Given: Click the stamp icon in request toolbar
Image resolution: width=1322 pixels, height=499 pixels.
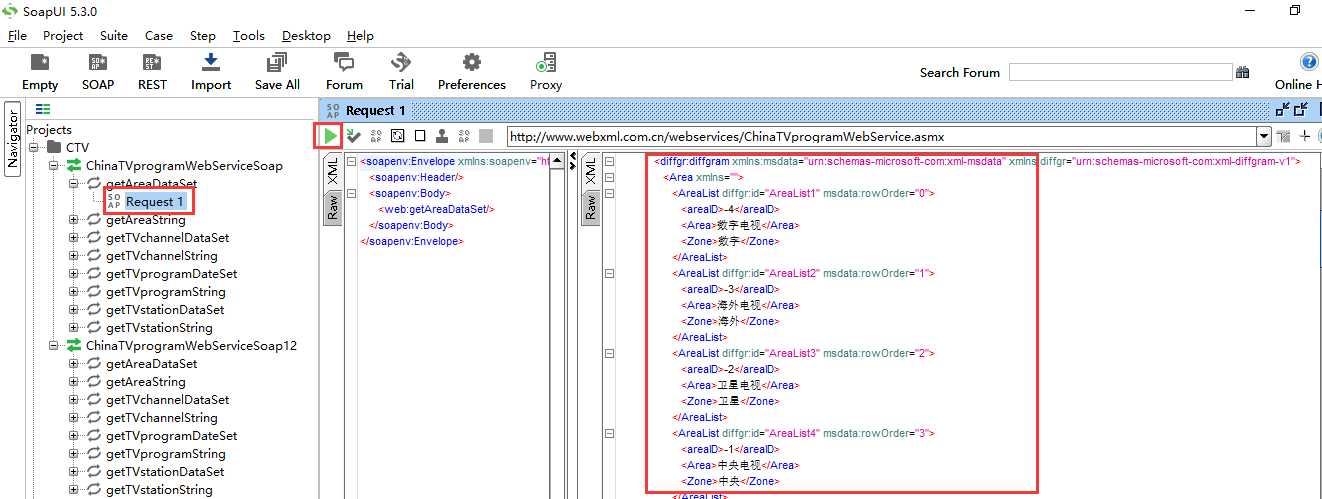Looking at the screenshot, I should (x=442, y=136).
